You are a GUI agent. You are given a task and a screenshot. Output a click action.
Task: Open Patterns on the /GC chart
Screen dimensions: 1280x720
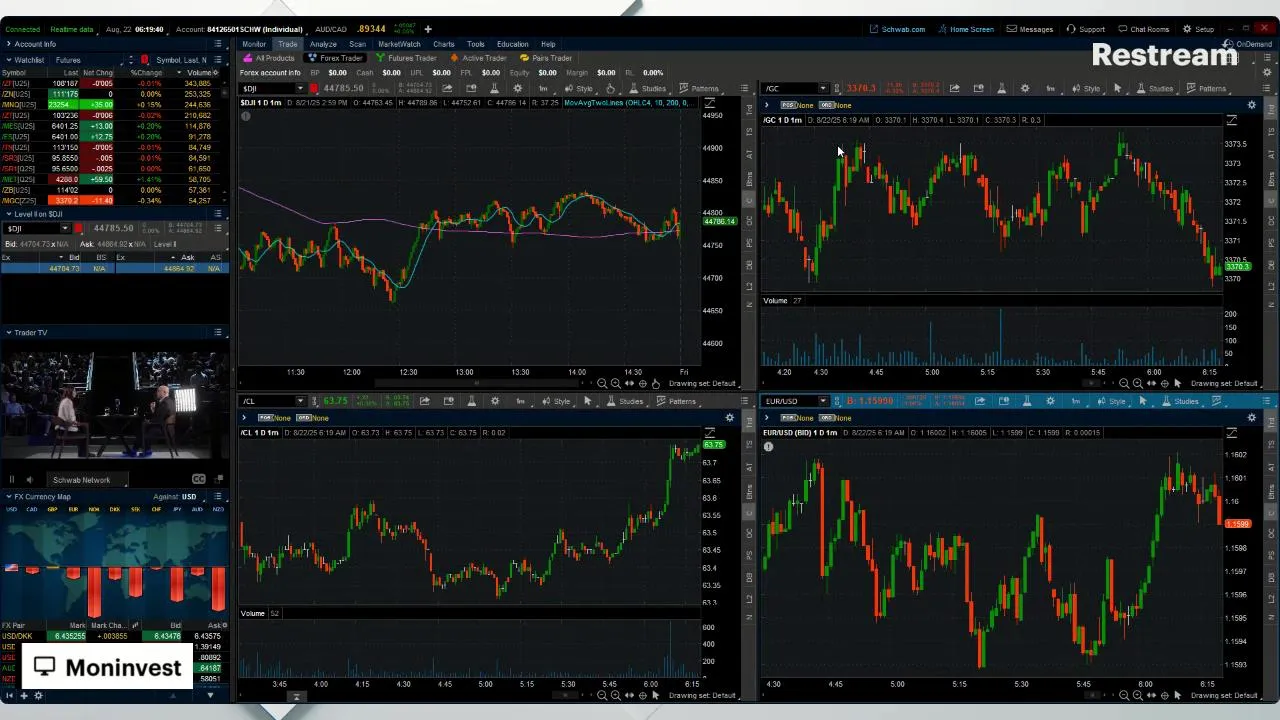coord(1207,88)
